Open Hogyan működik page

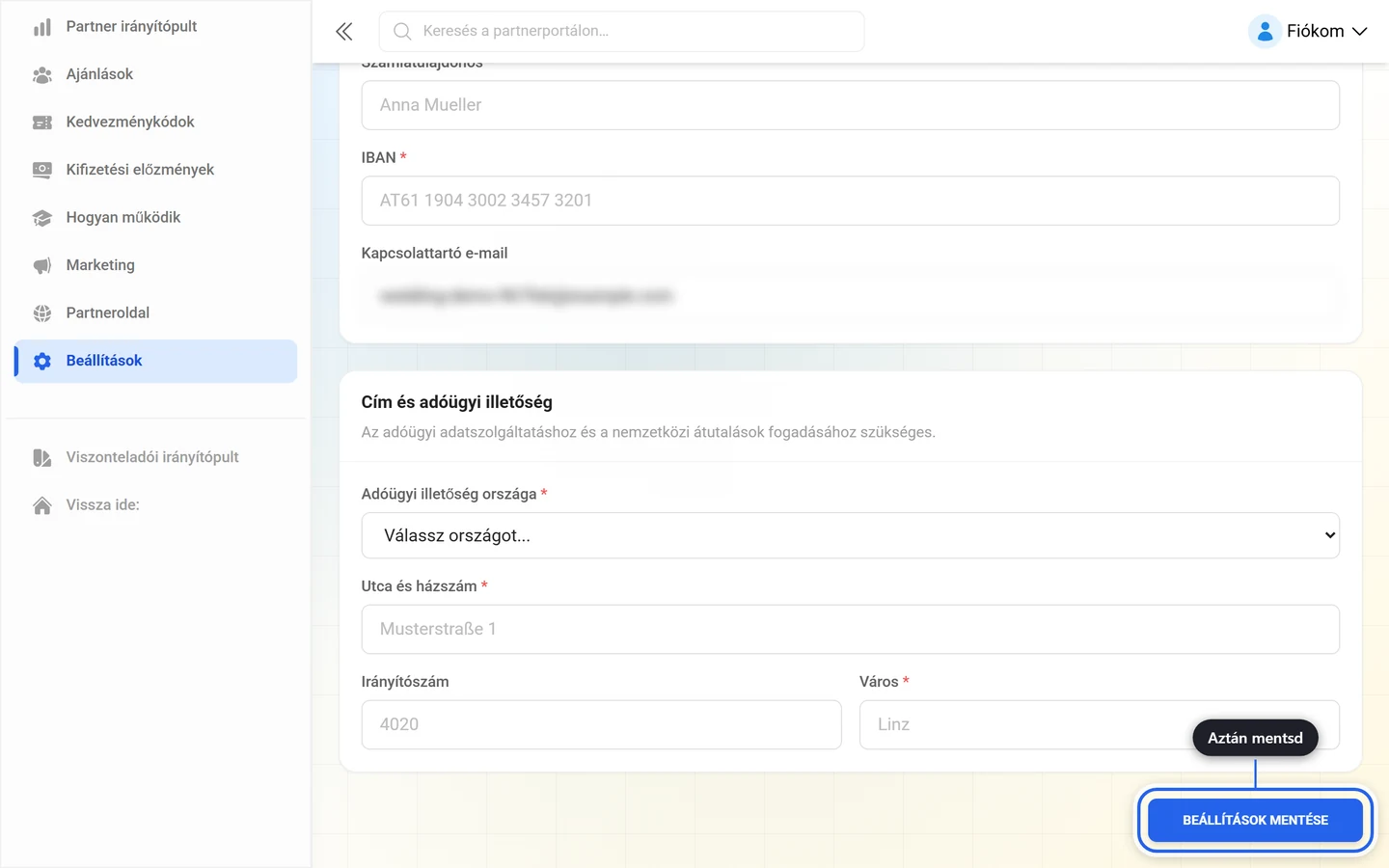[155, 218]
